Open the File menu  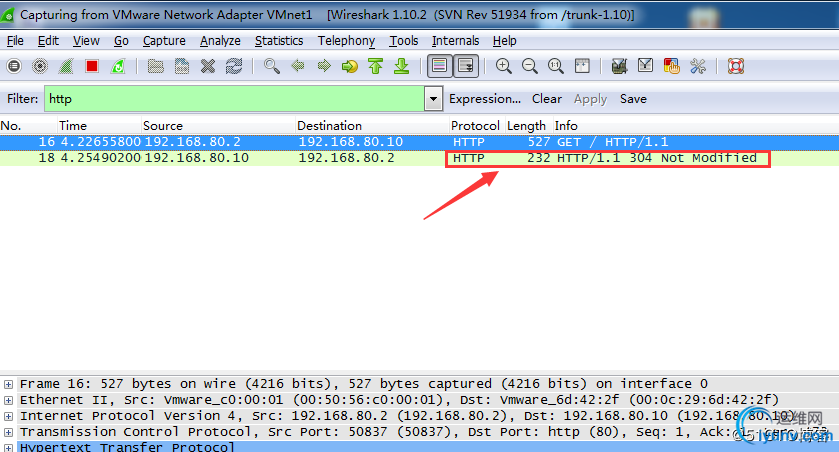[15, 41]
